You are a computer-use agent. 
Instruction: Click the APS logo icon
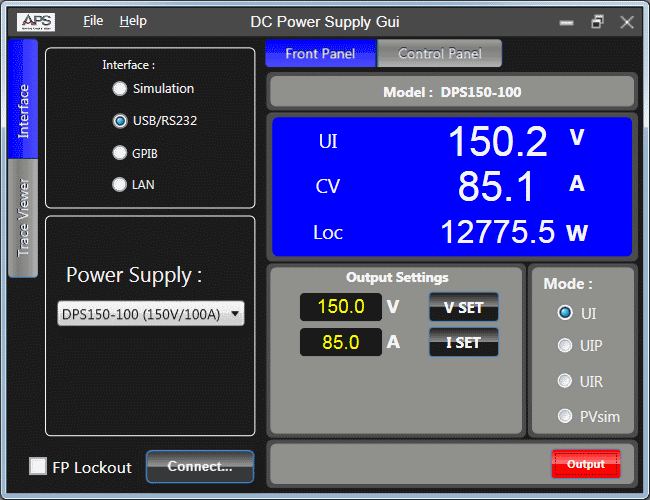pyautogui.click(x=37, y=21)
